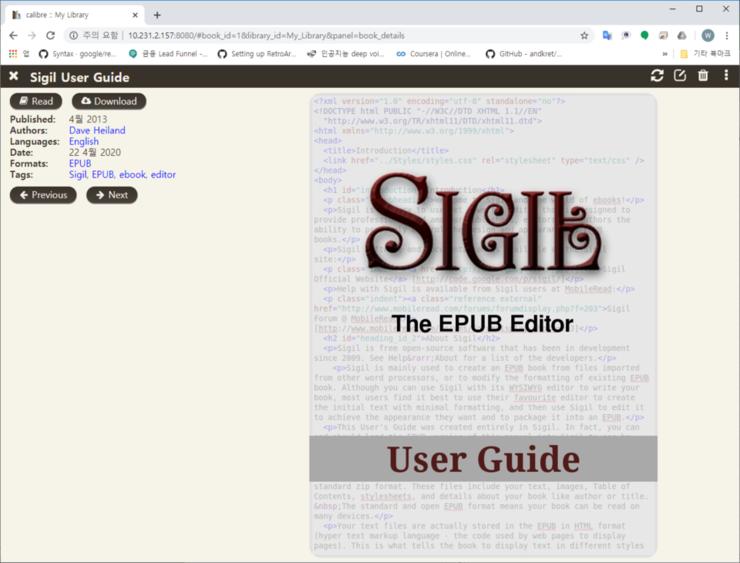Image resolution: width=740 pixels, height=563 pixels.
Task: Select the calibre :: My Library tab
Action: [76, 15]
